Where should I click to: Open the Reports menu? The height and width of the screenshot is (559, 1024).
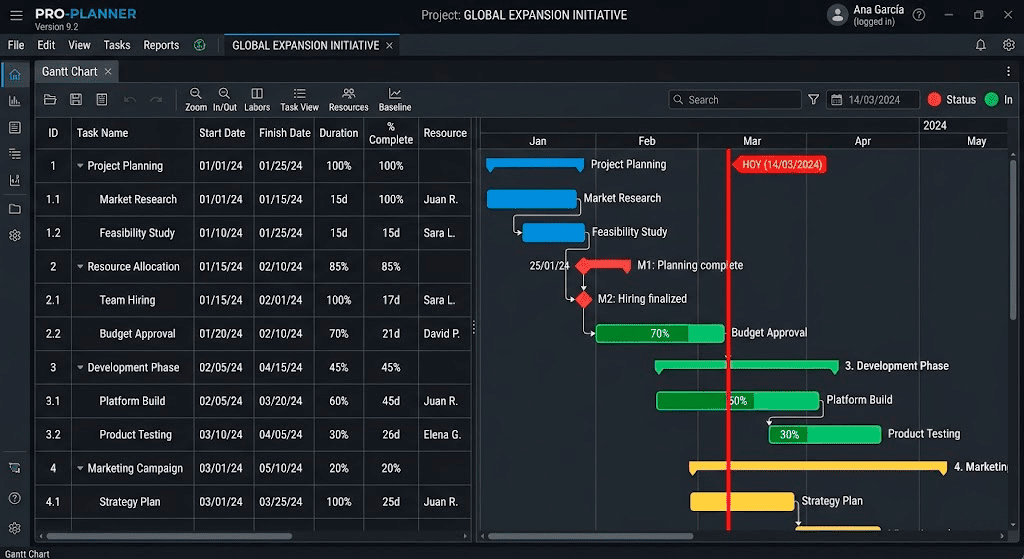[x=161, y=45]
